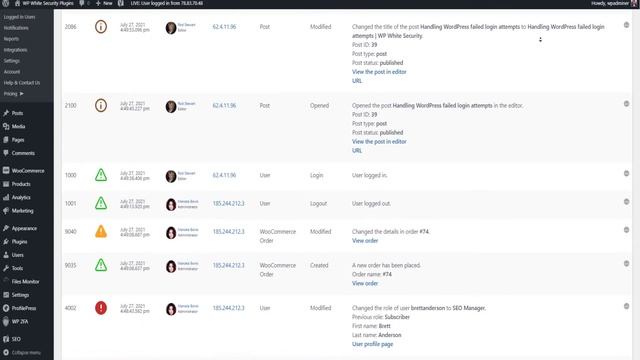
Task: Click the LIVE user logged in notice
Action: (x=167, y=3)
